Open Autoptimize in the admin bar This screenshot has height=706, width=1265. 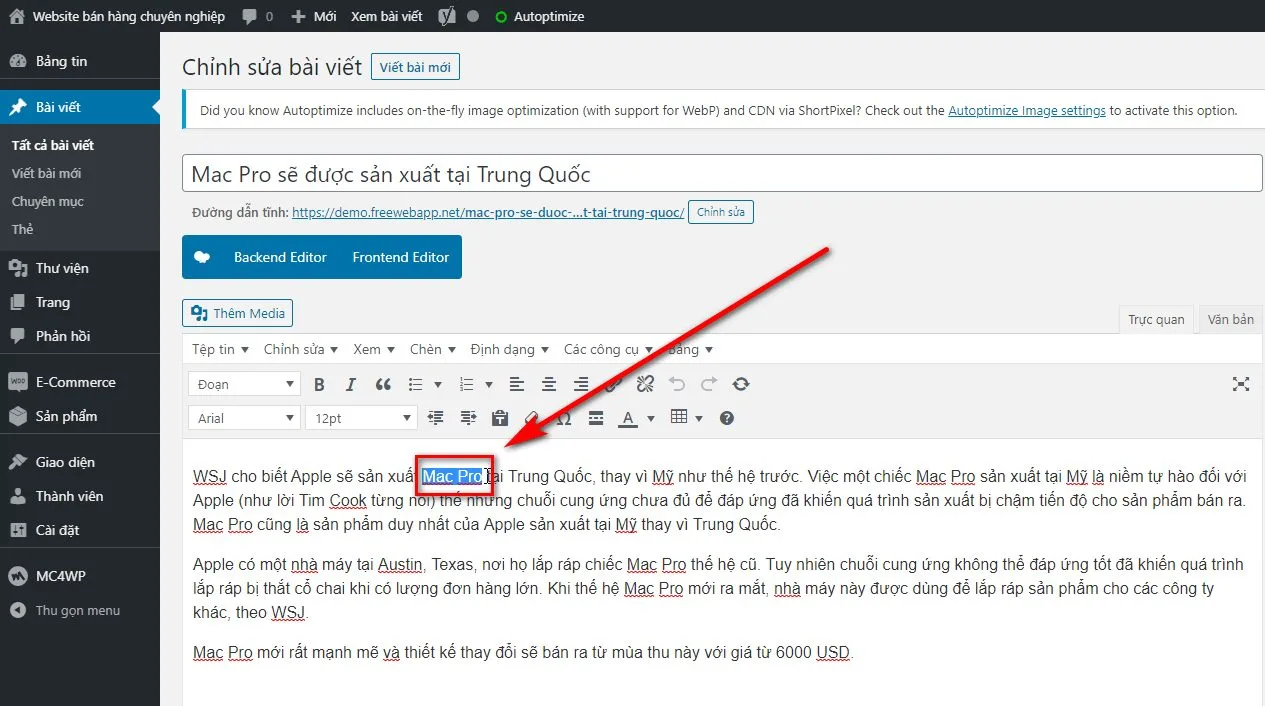click(540, 16)
